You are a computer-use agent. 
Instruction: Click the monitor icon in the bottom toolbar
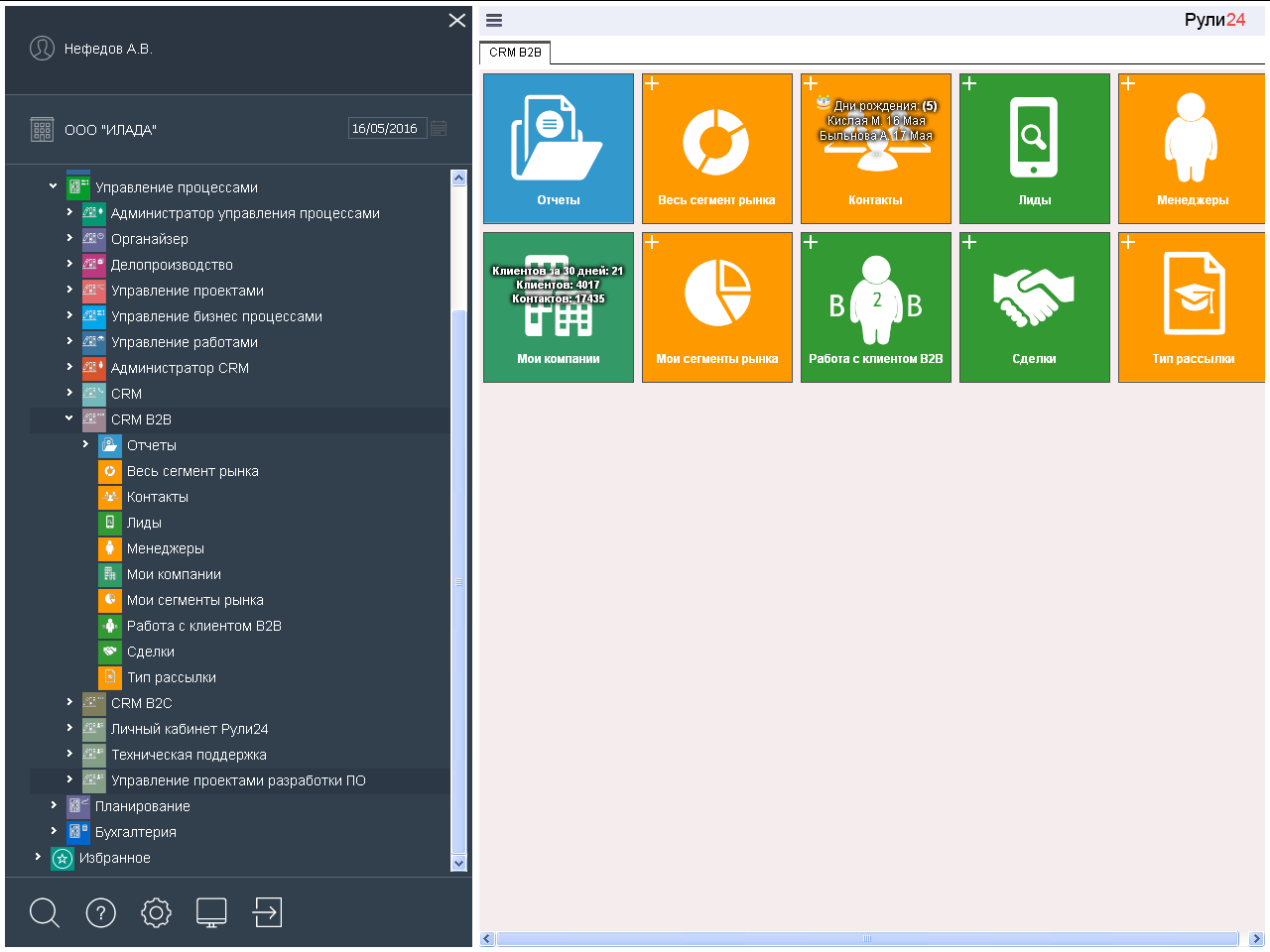pos(211,912)
